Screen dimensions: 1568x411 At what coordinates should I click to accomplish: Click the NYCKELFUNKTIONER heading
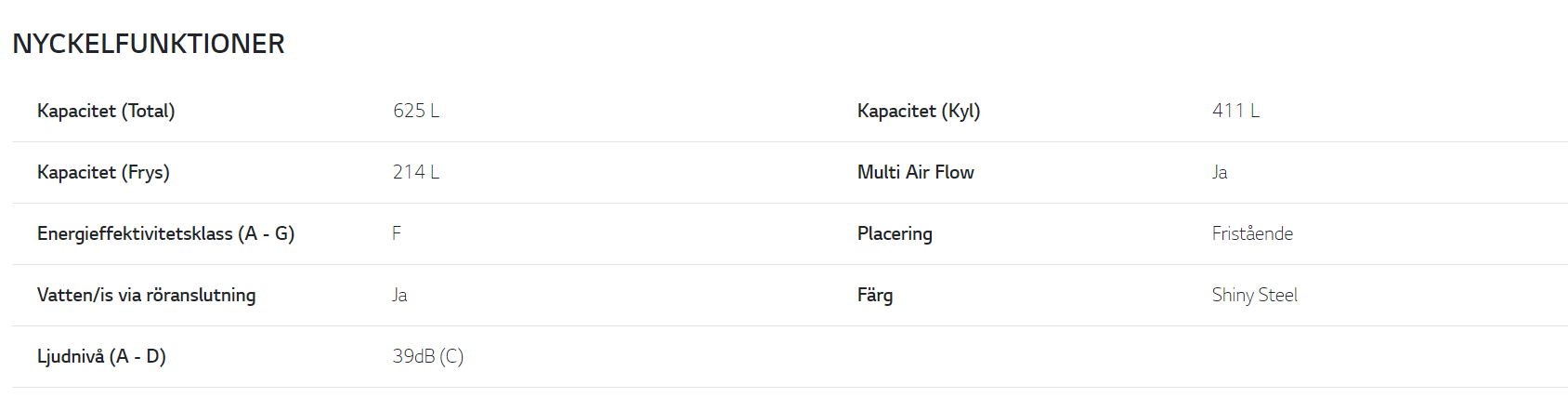coord(149,44)
